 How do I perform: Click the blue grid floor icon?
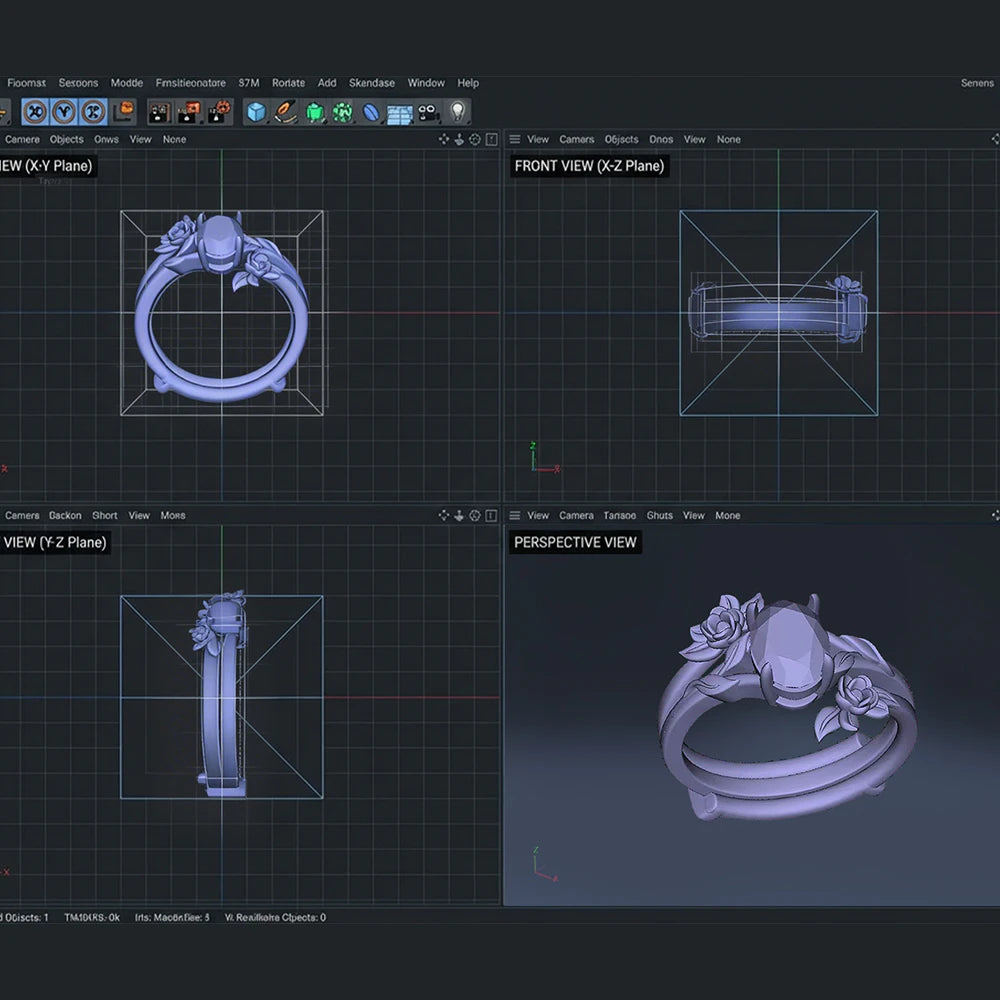tap(400, 113)
